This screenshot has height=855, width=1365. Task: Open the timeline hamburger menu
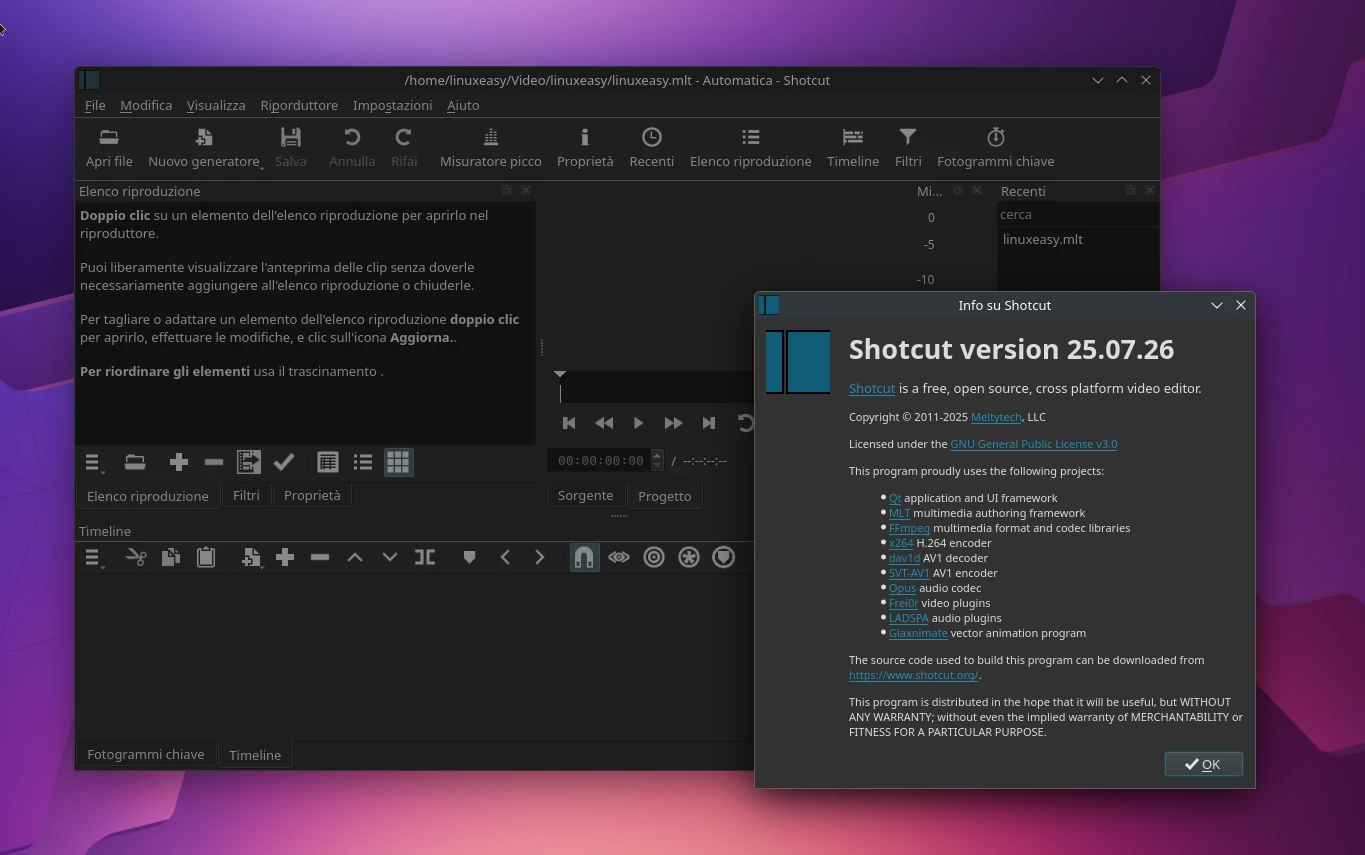tap(93, 558)
